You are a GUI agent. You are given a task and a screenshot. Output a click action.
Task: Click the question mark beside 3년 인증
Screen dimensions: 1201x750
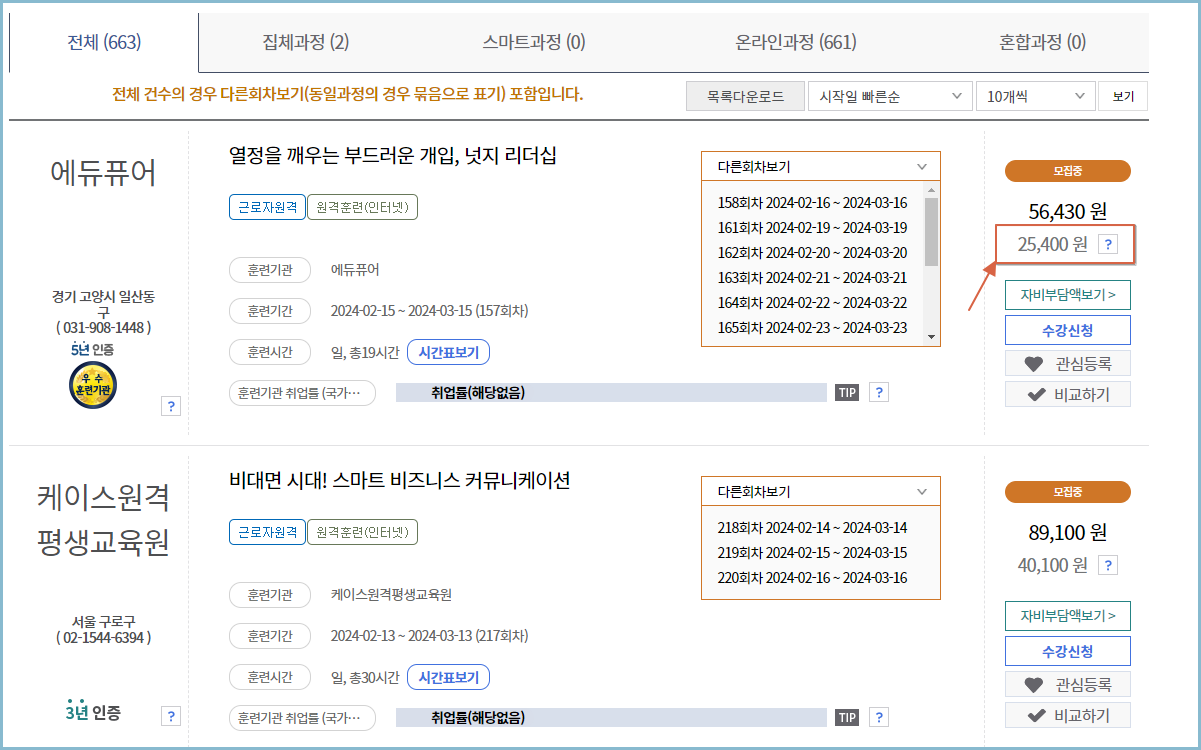point(171,716)
